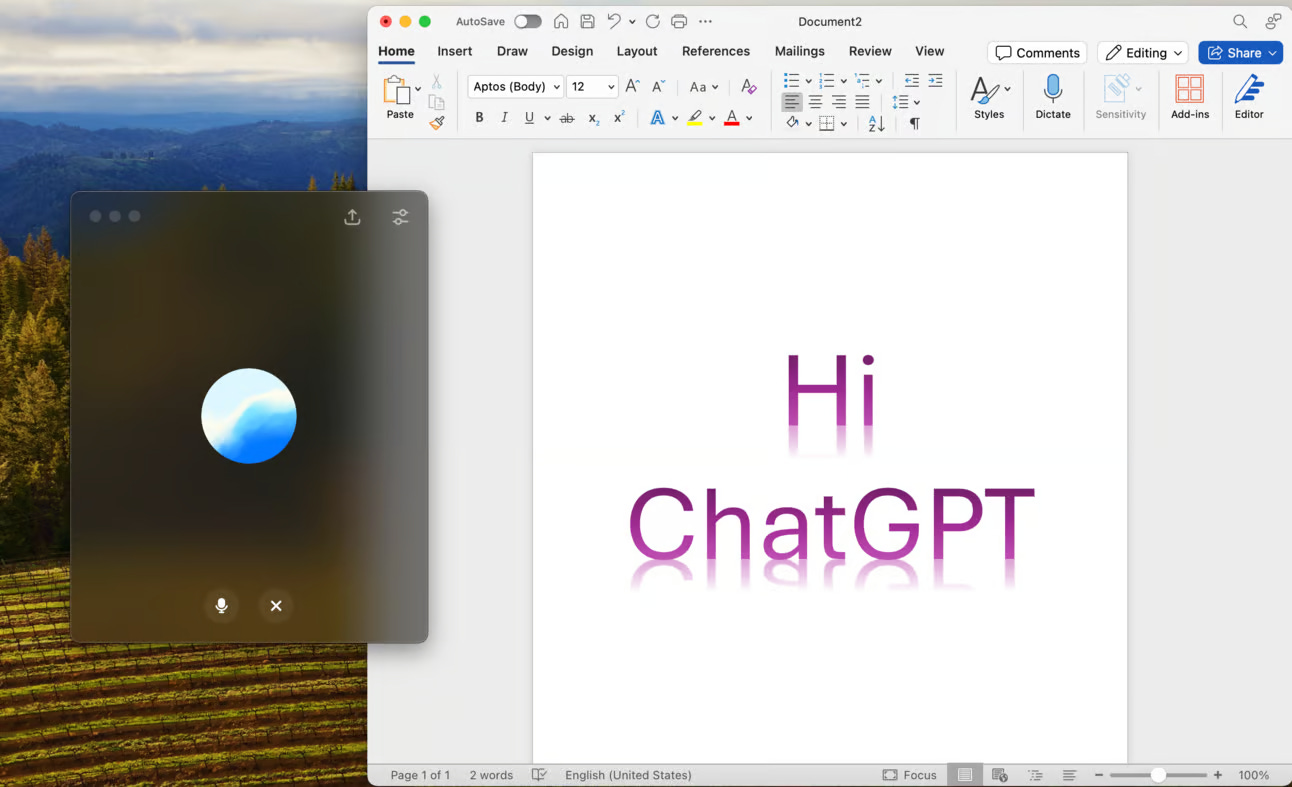1292x787 pixels.
Task: Mute the microphone in ChatGPT voice window
Action: (x=222, y=605)
